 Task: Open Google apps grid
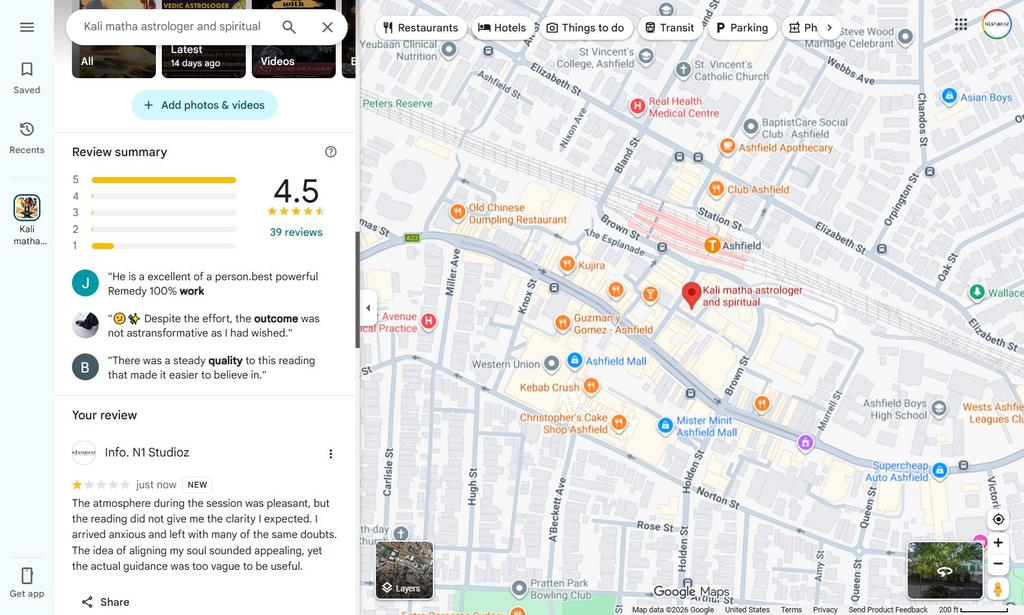click(961, 24)
